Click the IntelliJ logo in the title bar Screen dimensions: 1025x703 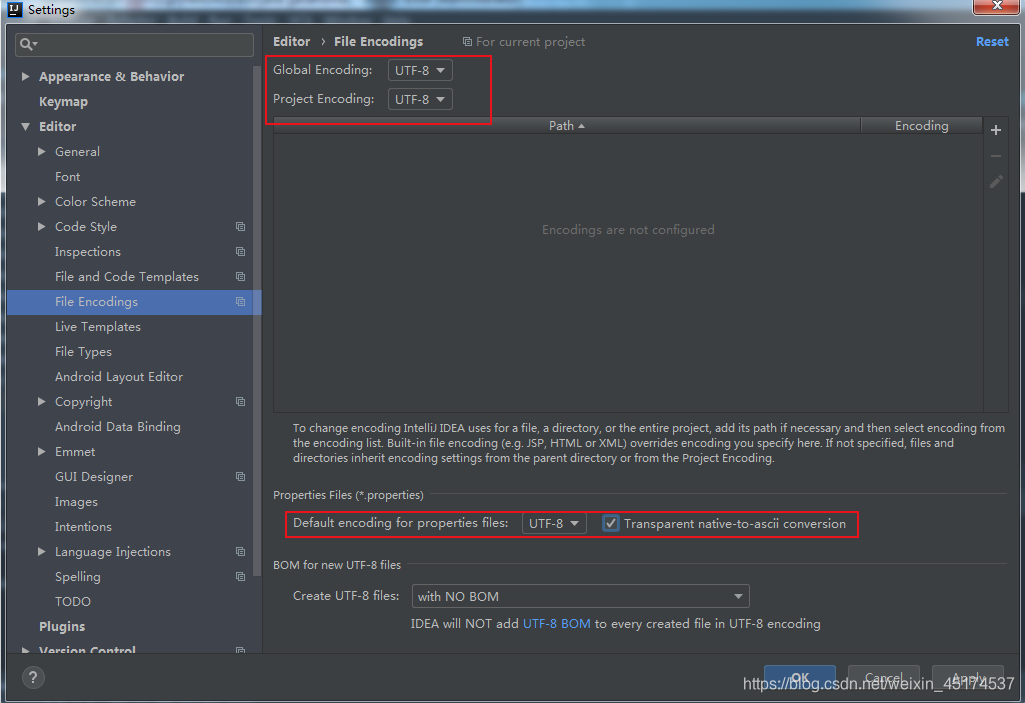(15, 9)
